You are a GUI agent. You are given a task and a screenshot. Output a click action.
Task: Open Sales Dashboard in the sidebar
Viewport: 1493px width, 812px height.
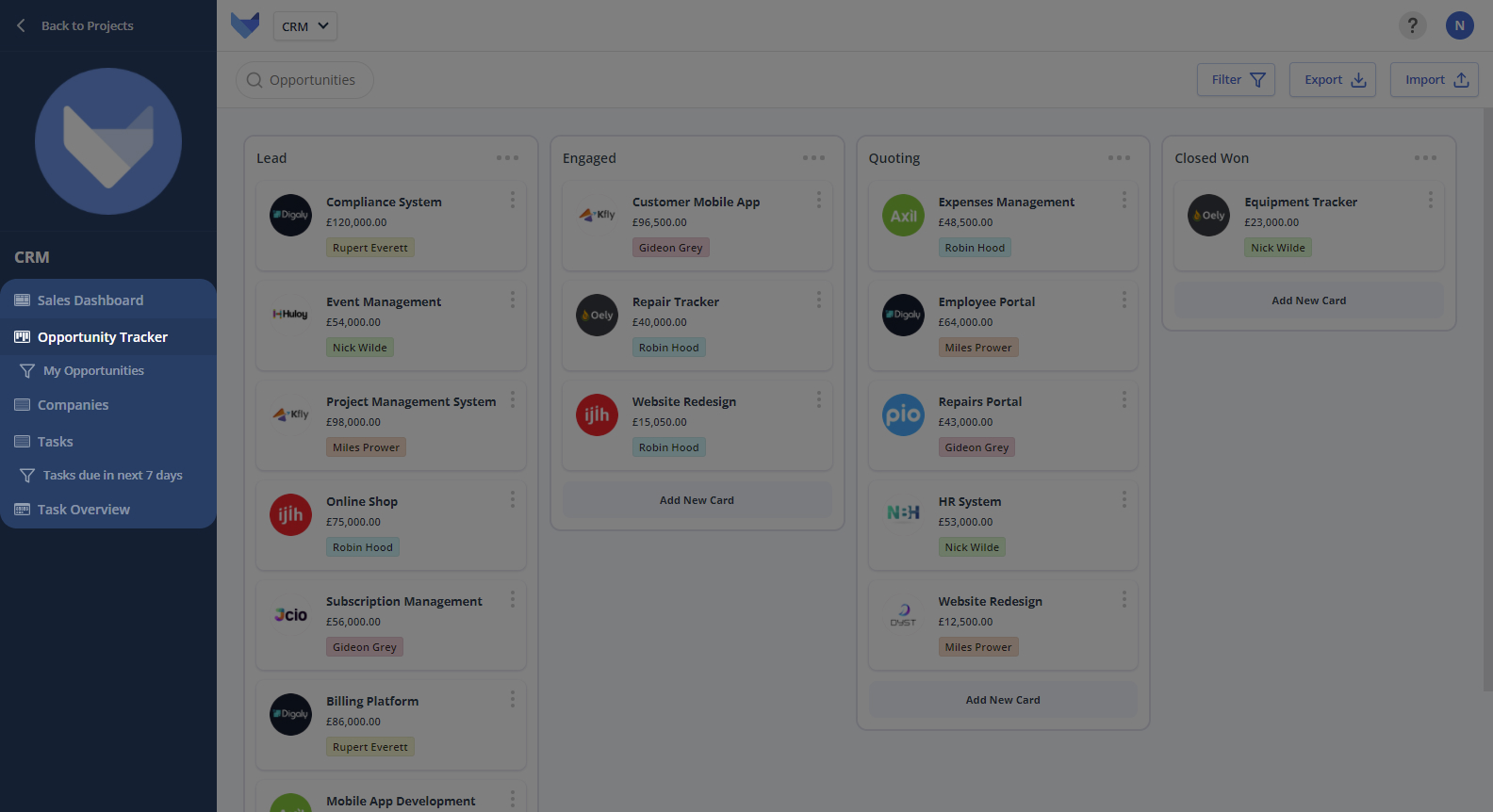[90, 300]
